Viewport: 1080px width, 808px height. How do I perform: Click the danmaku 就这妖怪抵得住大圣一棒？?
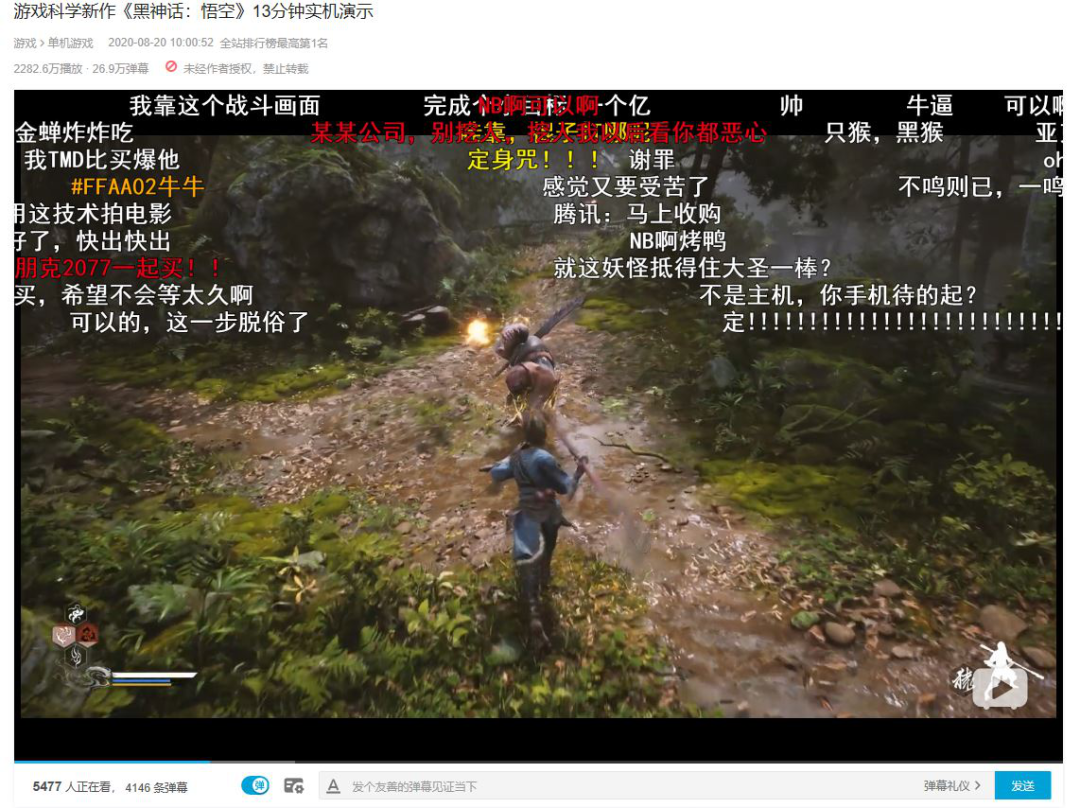692,268
